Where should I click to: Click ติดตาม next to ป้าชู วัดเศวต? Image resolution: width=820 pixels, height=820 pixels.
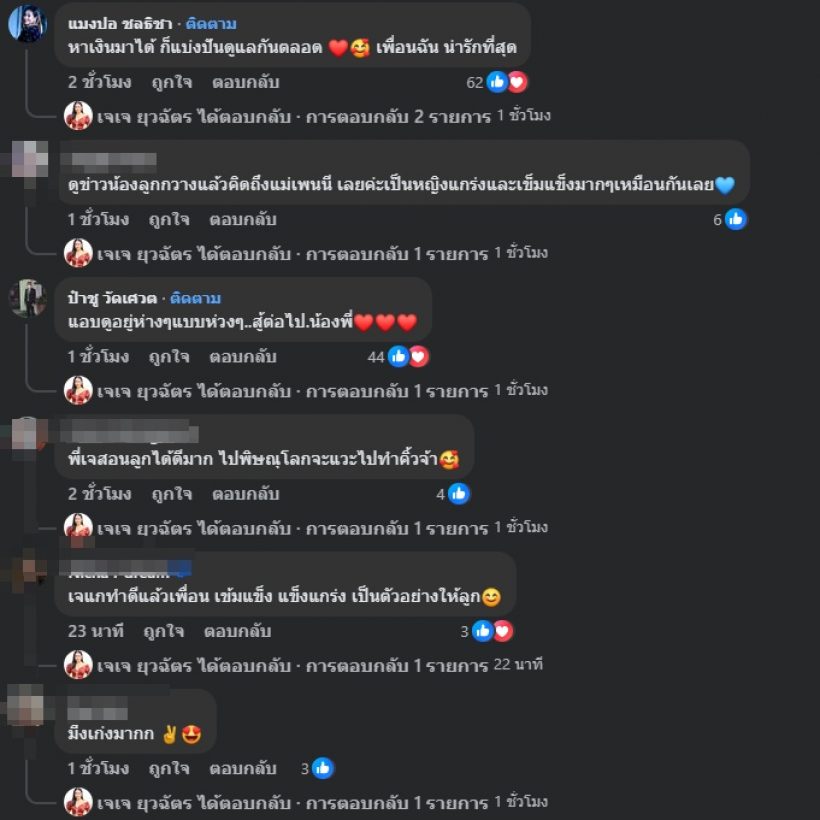196,298
